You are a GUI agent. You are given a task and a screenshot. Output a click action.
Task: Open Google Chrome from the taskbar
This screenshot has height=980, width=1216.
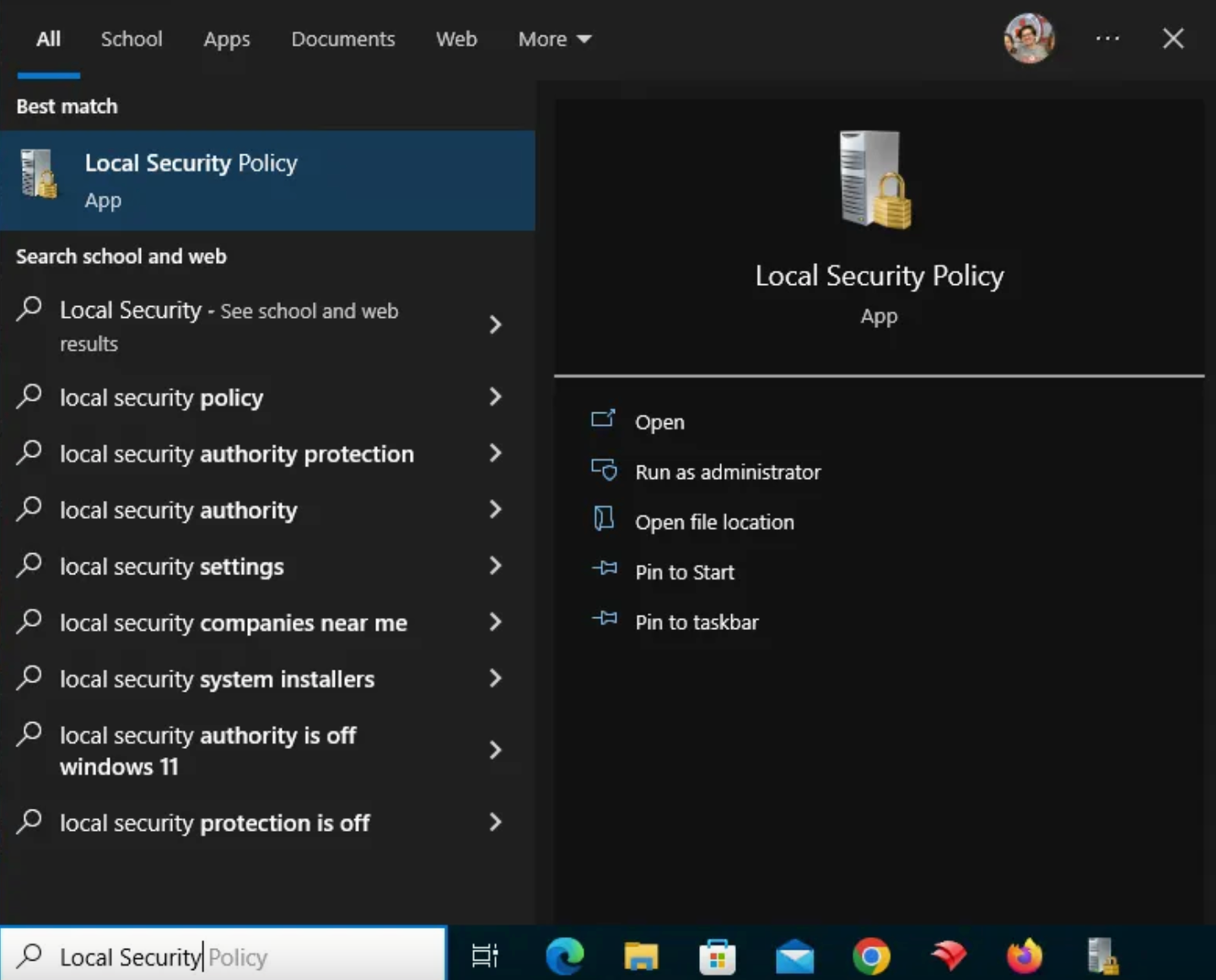pyautogui.click(x=870, y=956)
